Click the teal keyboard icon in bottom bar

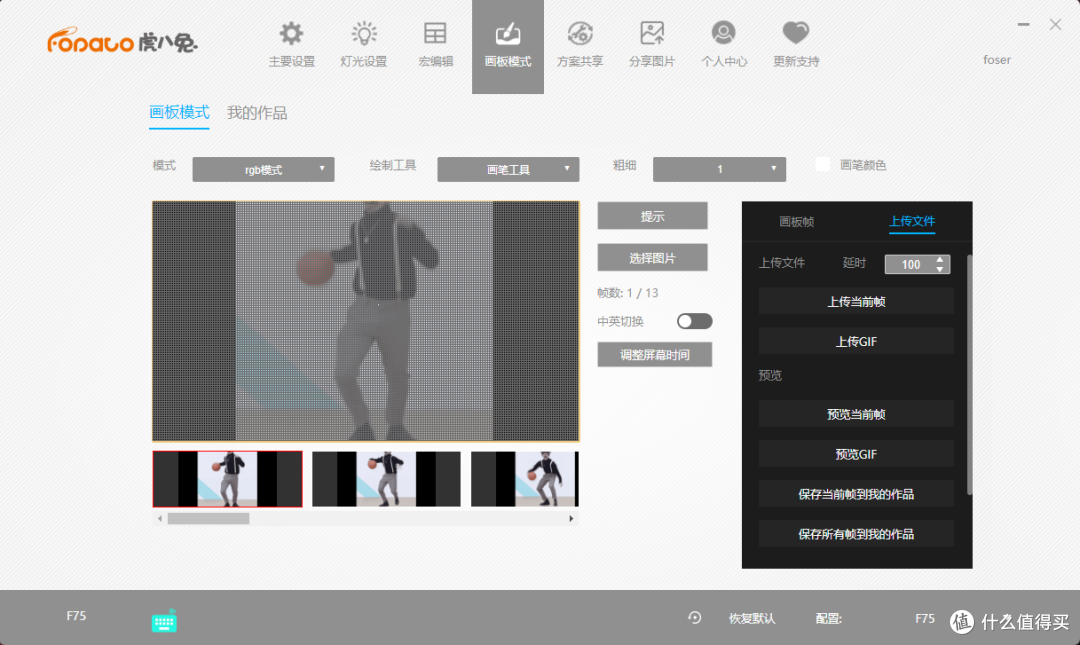(164, 621)
